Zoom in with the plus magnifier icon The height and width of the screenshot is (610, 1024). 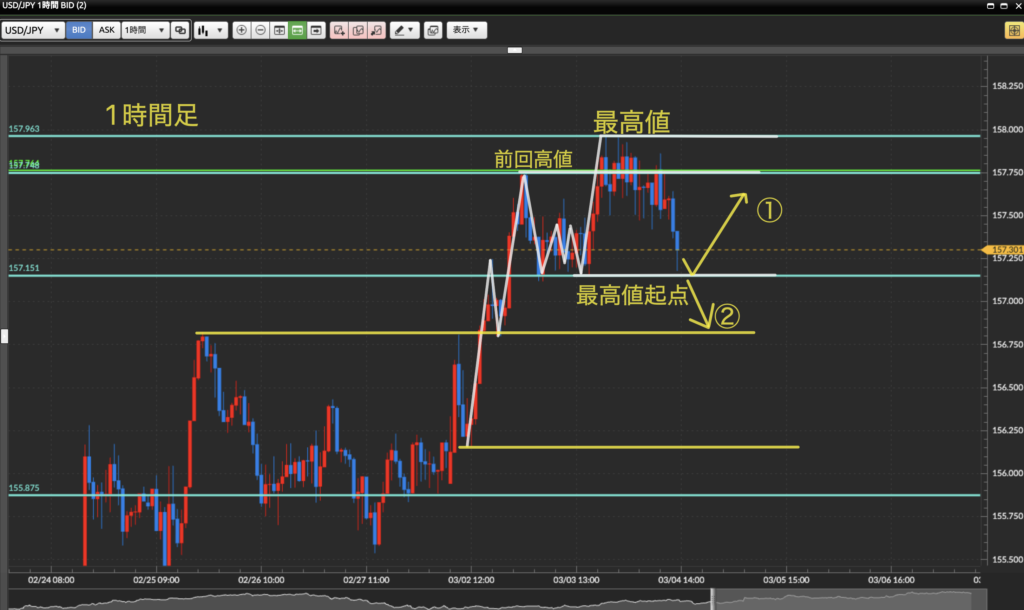point(242,31)
